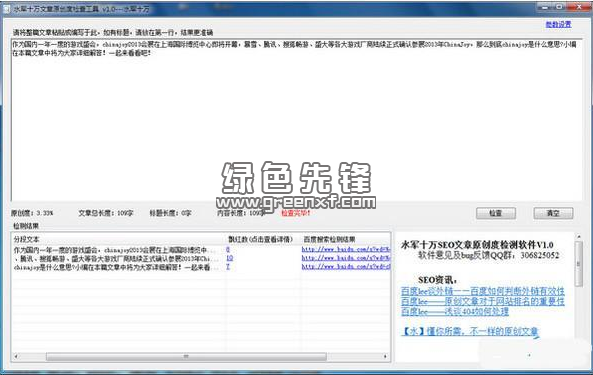Click the right arrow of results horizontal scrollbar
The image size is (593, 375).
[x=385, y=356]
